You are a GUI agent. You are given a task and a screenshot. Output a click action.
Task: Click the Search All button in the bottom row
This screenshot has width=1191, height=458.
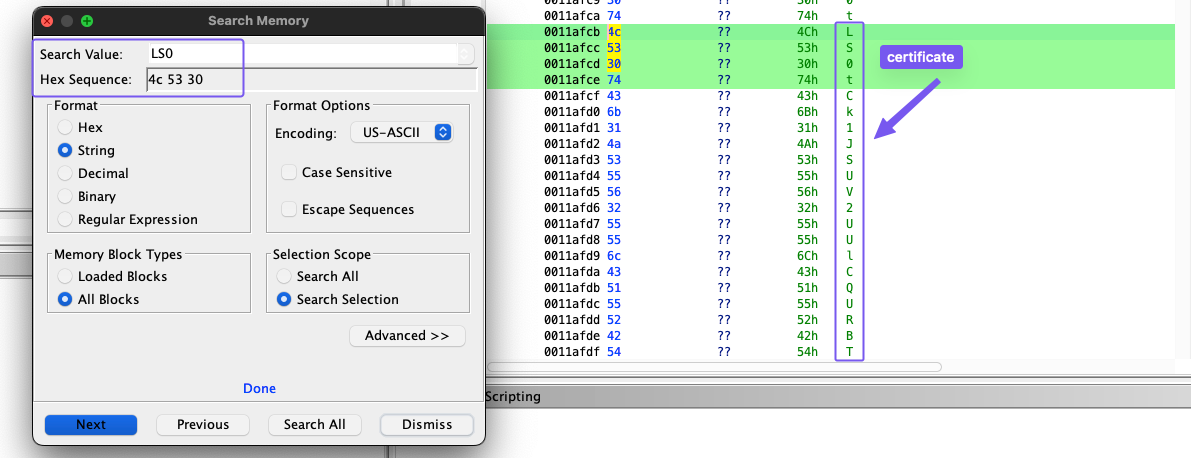(x=315, y=425)
